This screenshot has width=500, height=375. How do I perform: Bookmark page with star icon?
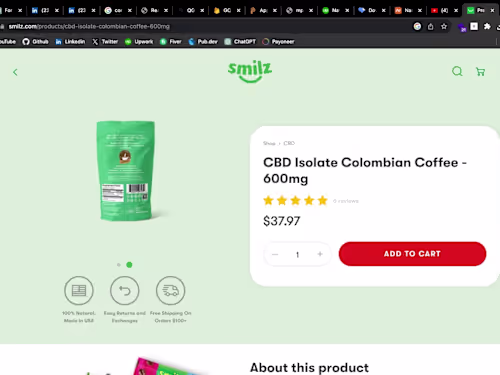[444, 26]
